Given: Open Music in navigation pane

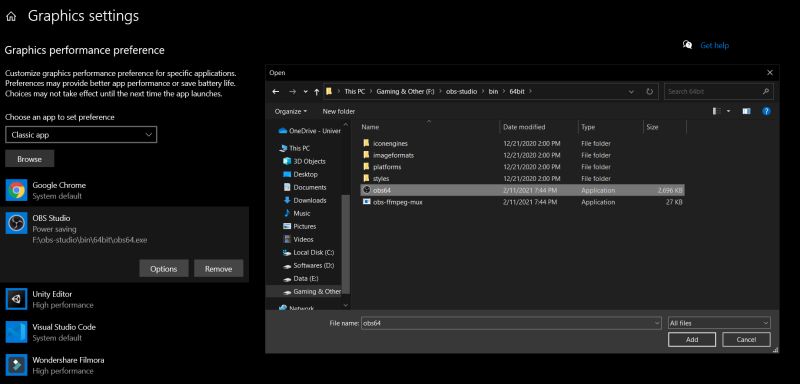Looking at the screenshot, I should coord(296,213).
